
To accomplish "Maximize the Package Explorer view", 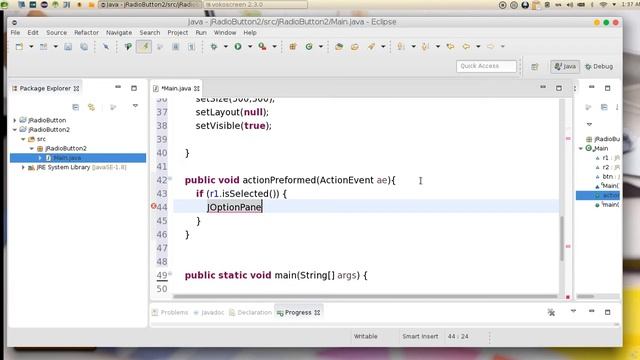I will pos(134,88).
